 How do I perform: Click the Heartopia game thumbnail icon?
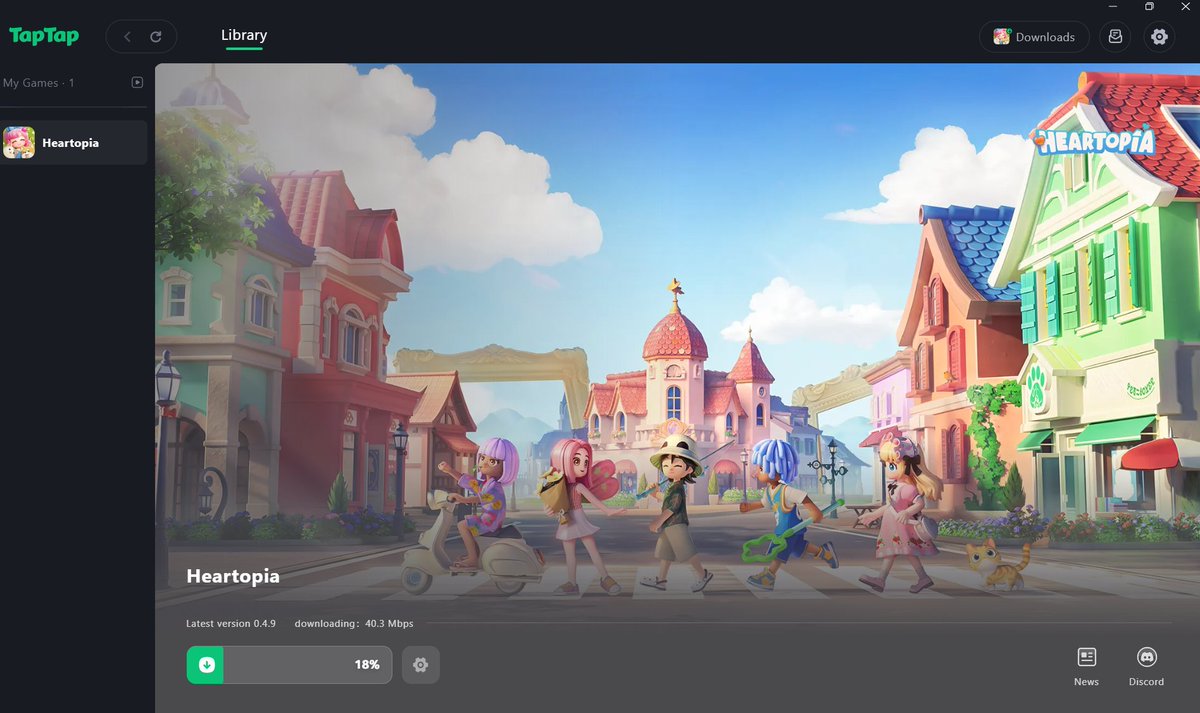pyautogui.click(x=19, y=143)
